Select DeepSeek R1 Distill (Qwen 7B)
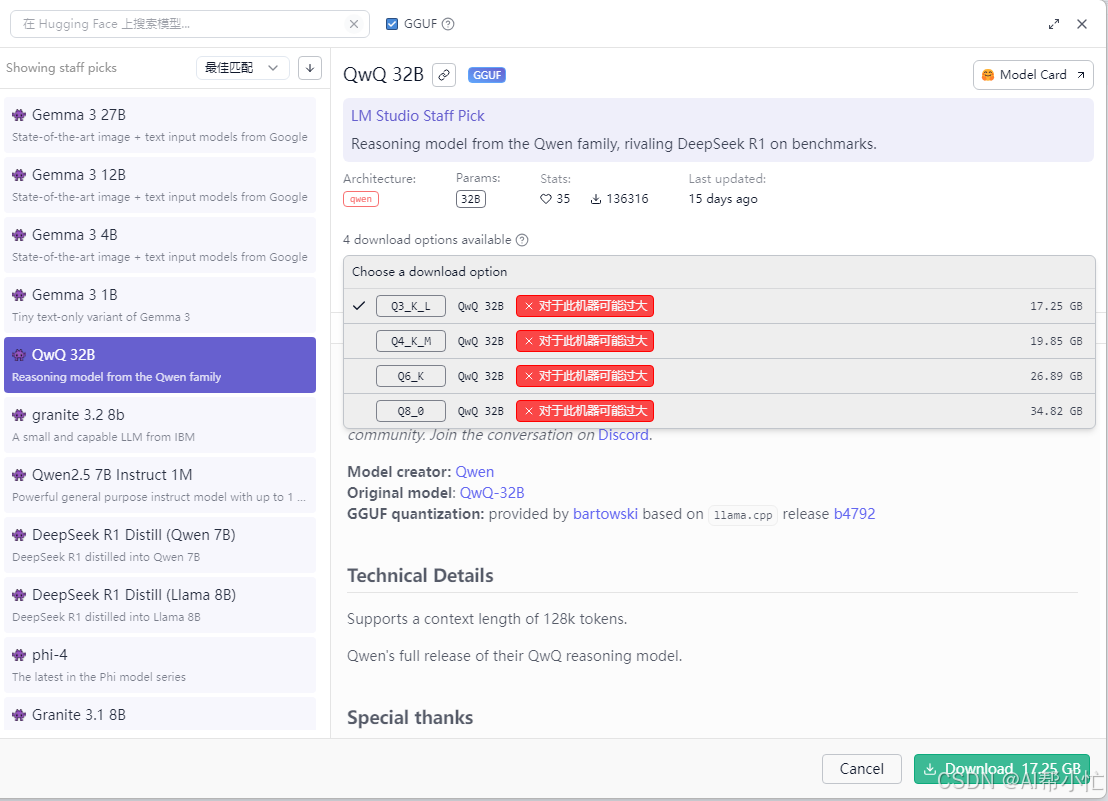 [160, 545]
